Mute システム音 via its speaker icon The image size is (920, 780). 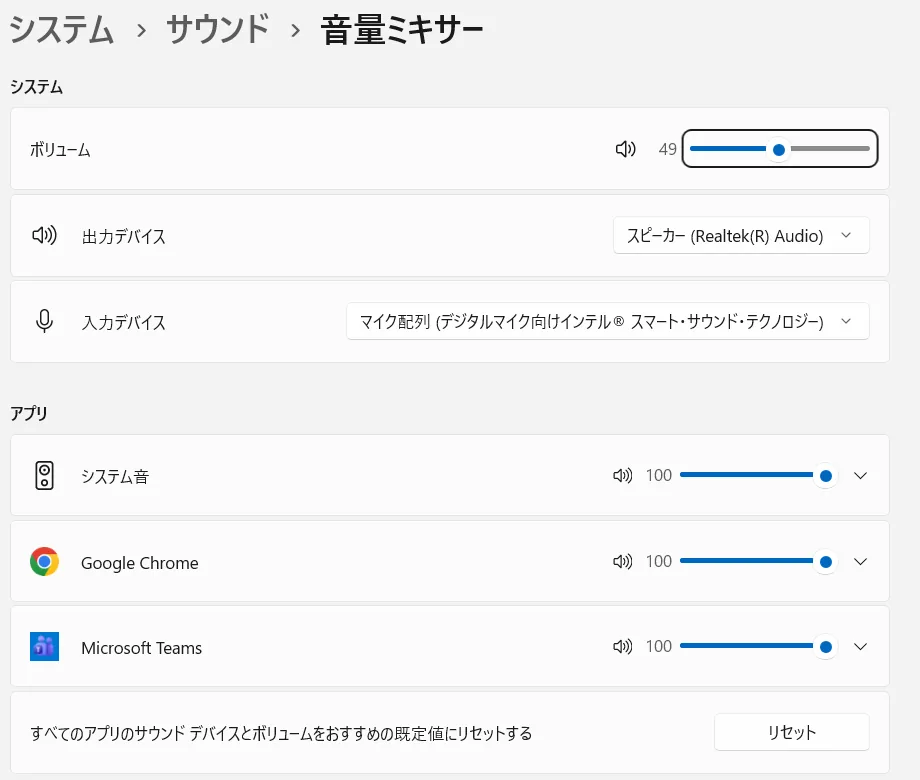[623, 475]
